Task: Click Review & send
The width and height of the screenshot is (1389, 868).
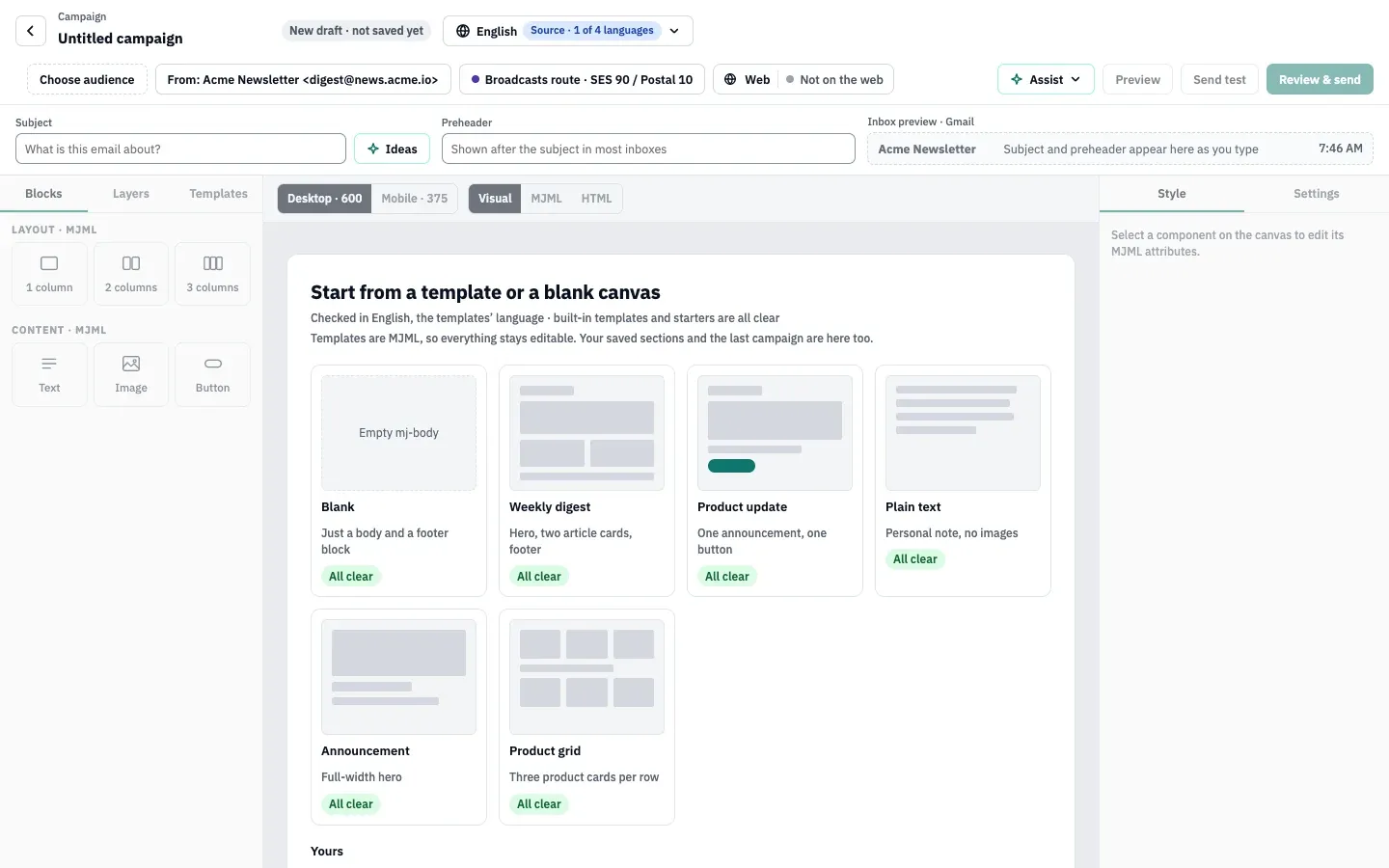Action: point(1320,79)
